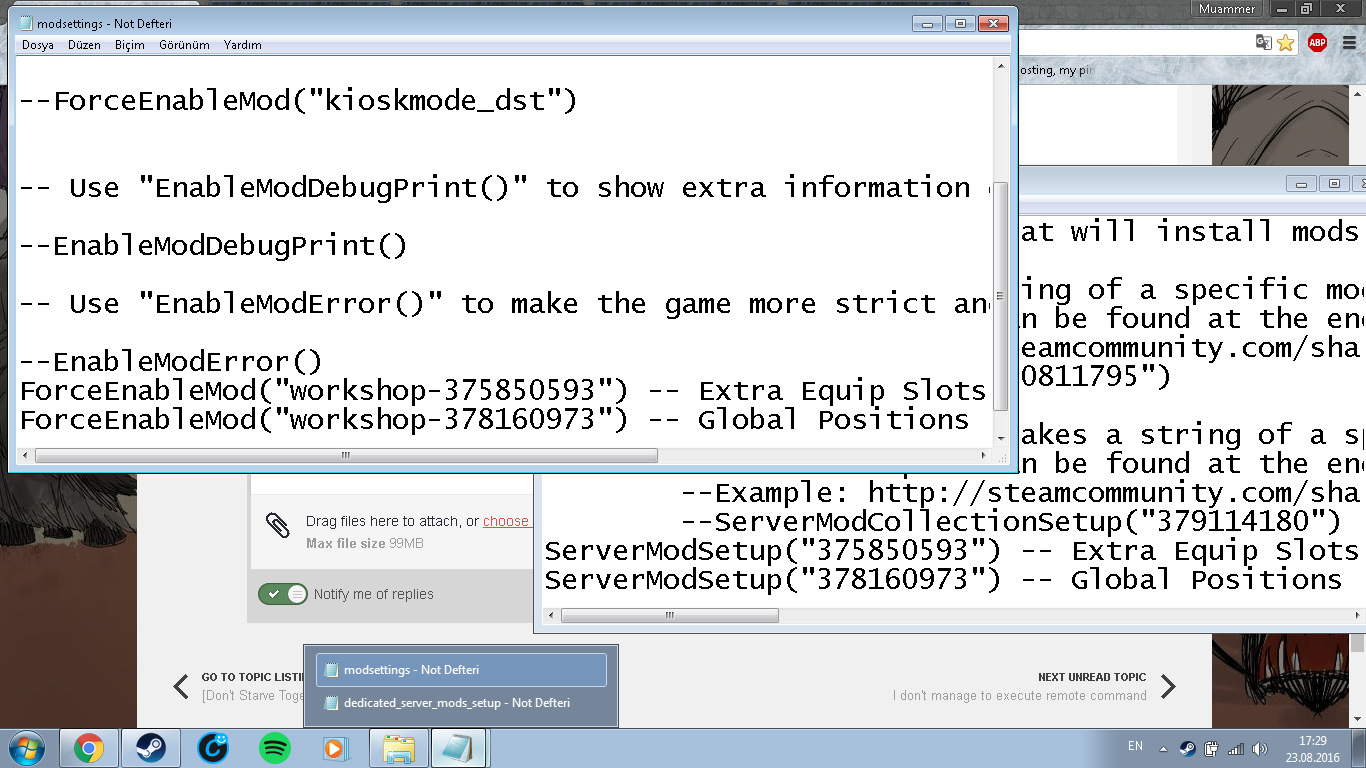The image size is (1366, 768).
Task: Open the EN language selector in the taskbar
Action: coord(1135,746)
